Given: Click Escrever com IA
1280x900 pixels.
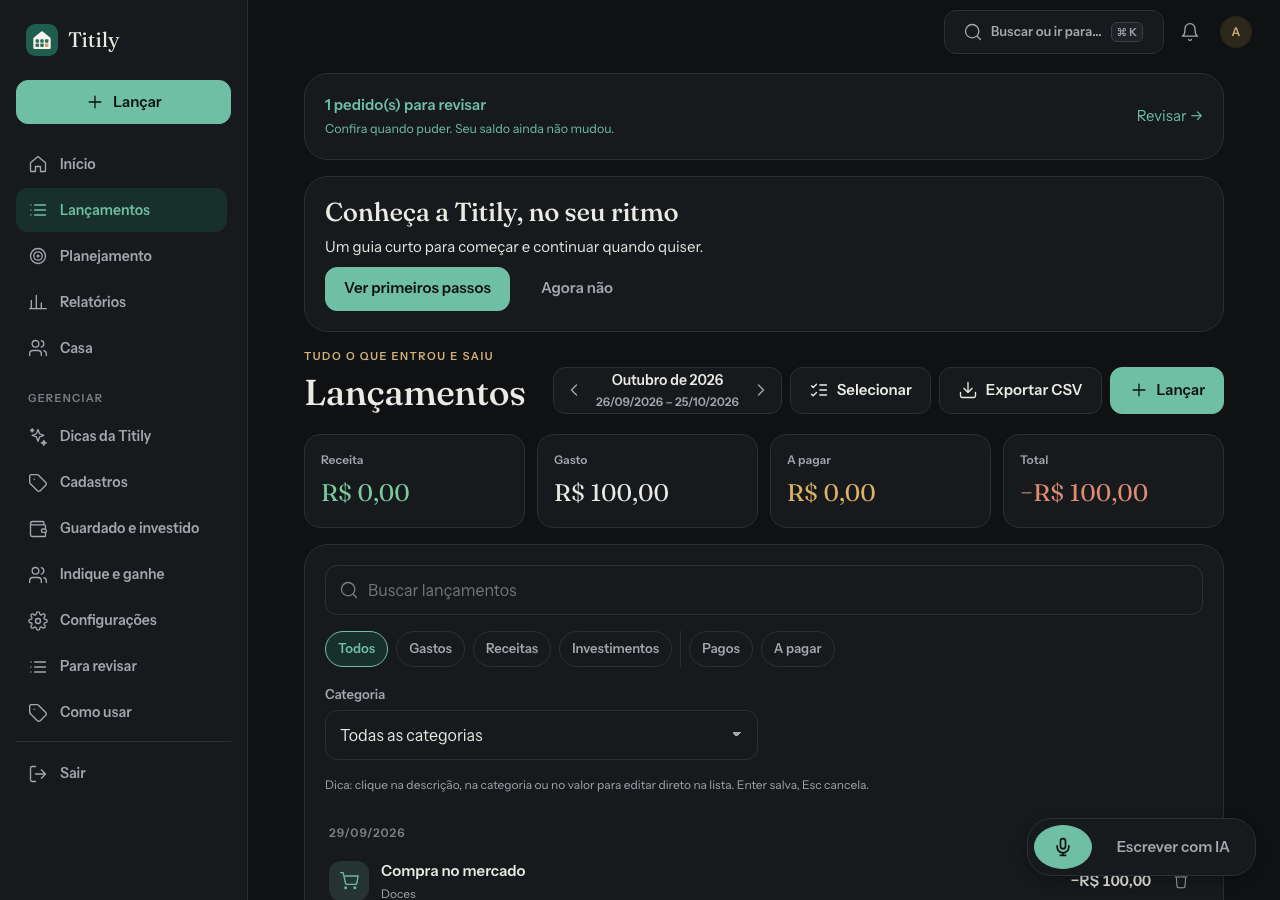Looking at the screenshot, I should (x=1173, y=847).
